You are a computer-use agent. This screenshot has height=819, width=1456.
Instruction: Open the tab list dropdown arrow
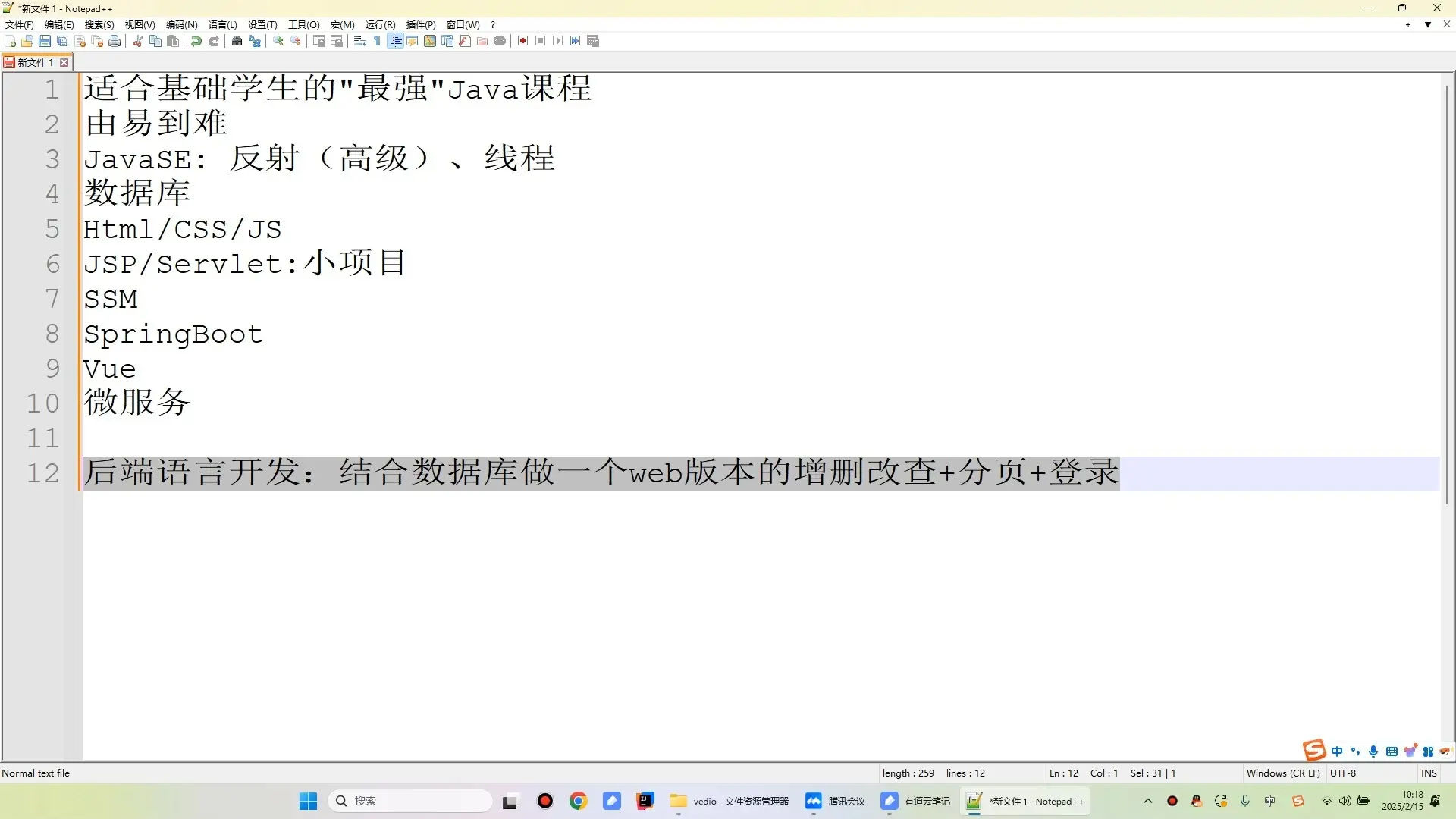pyautogui.click(x=1429, y=24)
